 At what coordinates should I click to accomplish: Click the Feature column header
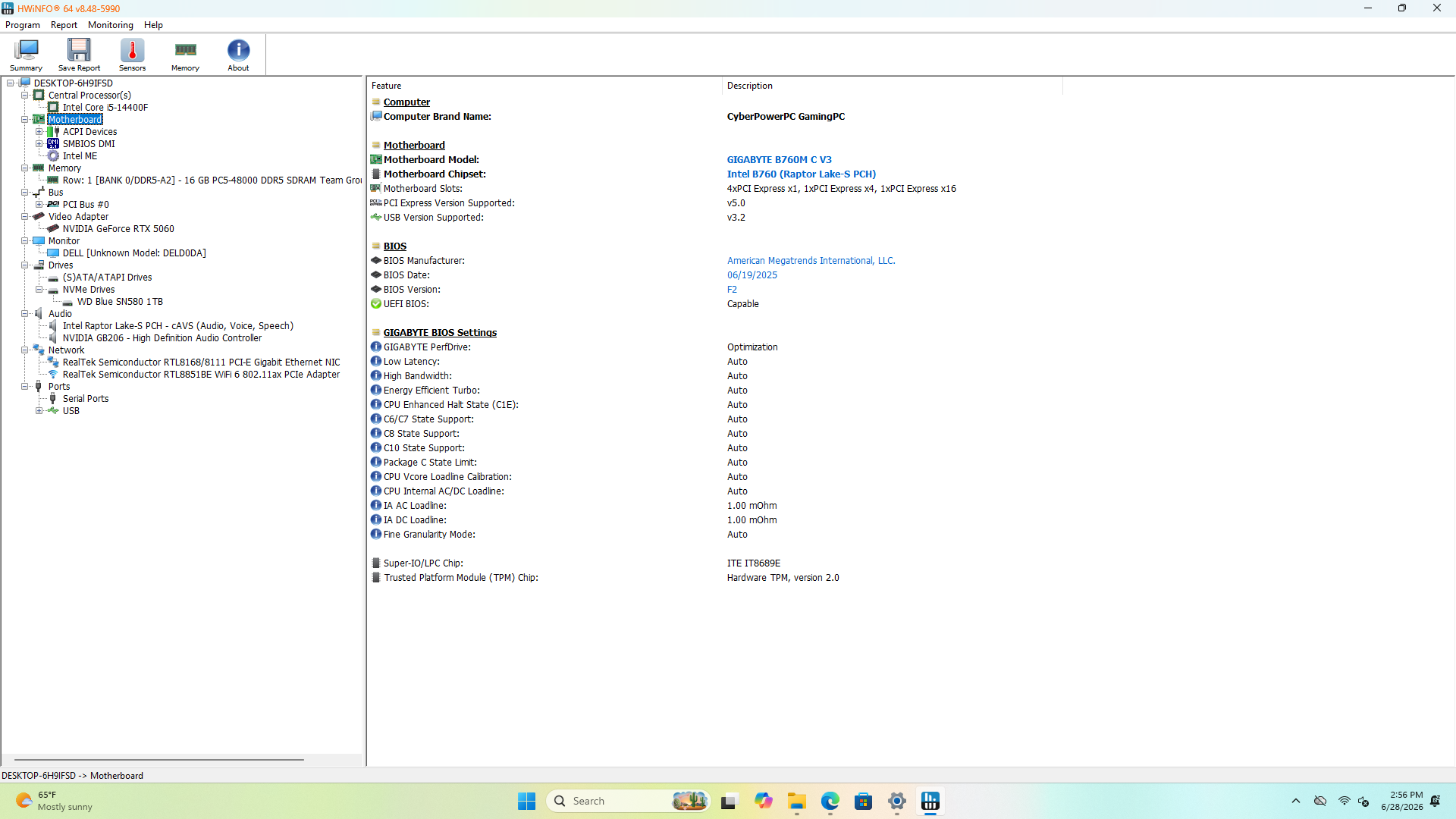click(x=544, y=86)
